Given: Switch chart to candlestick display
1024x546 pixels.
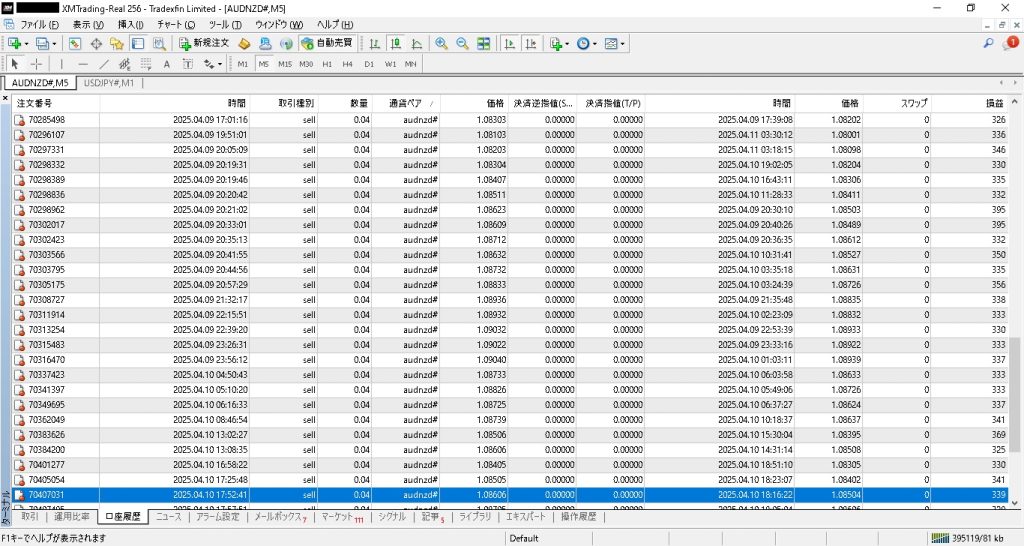Looking at the screenshot, I should [x=396, y=44].
